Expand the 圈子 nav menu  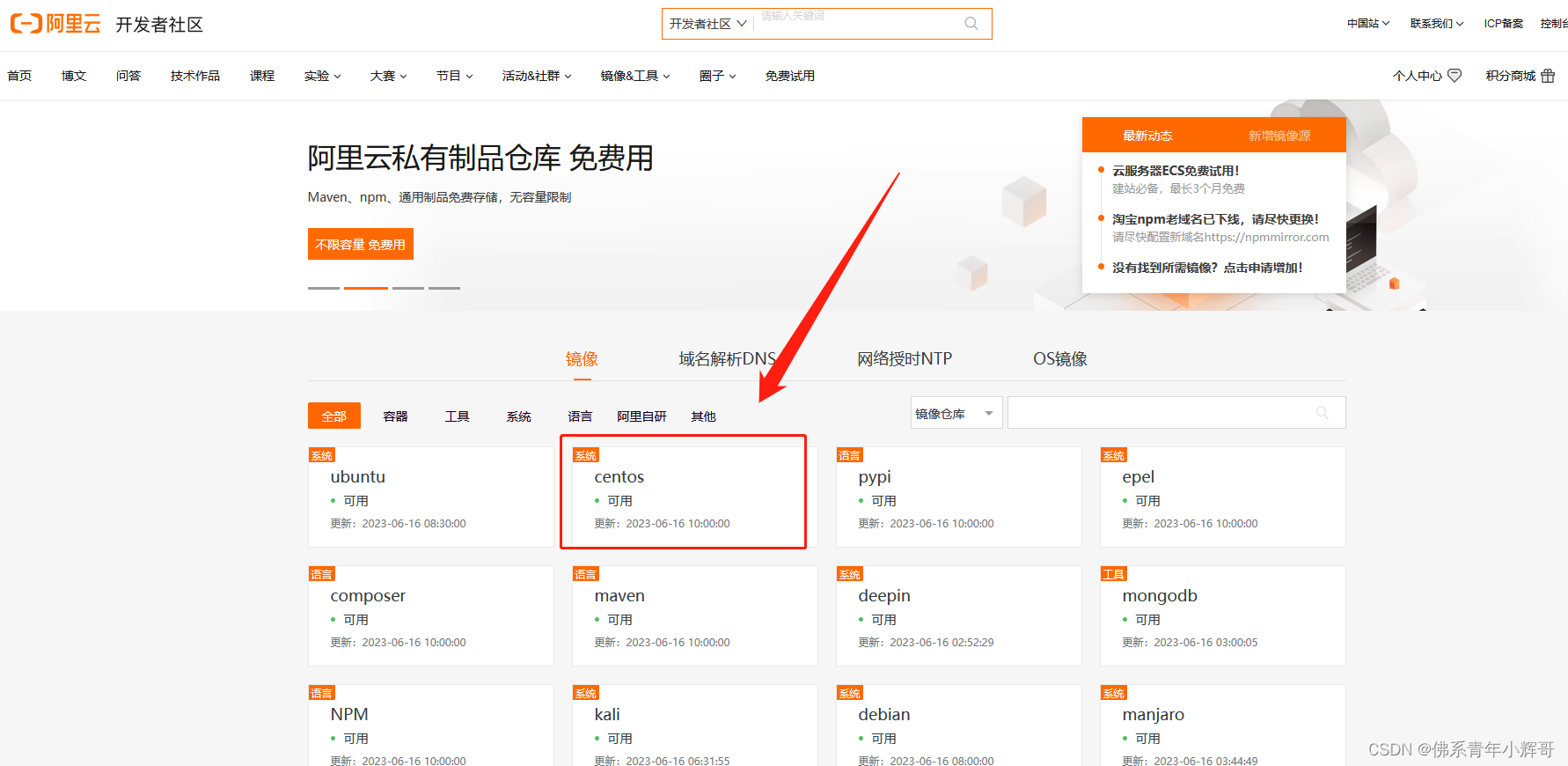717,76
